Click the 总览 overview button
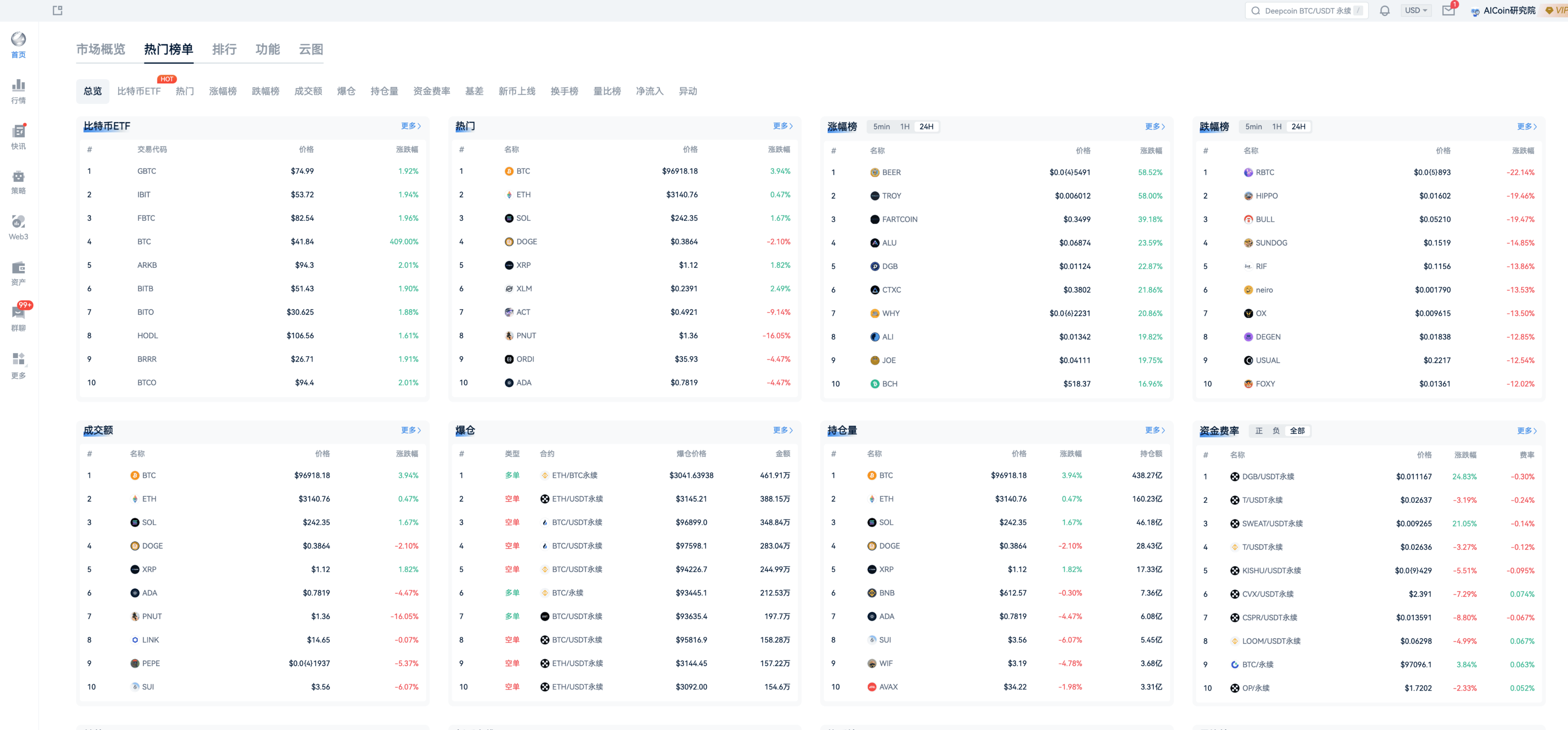 93,91
